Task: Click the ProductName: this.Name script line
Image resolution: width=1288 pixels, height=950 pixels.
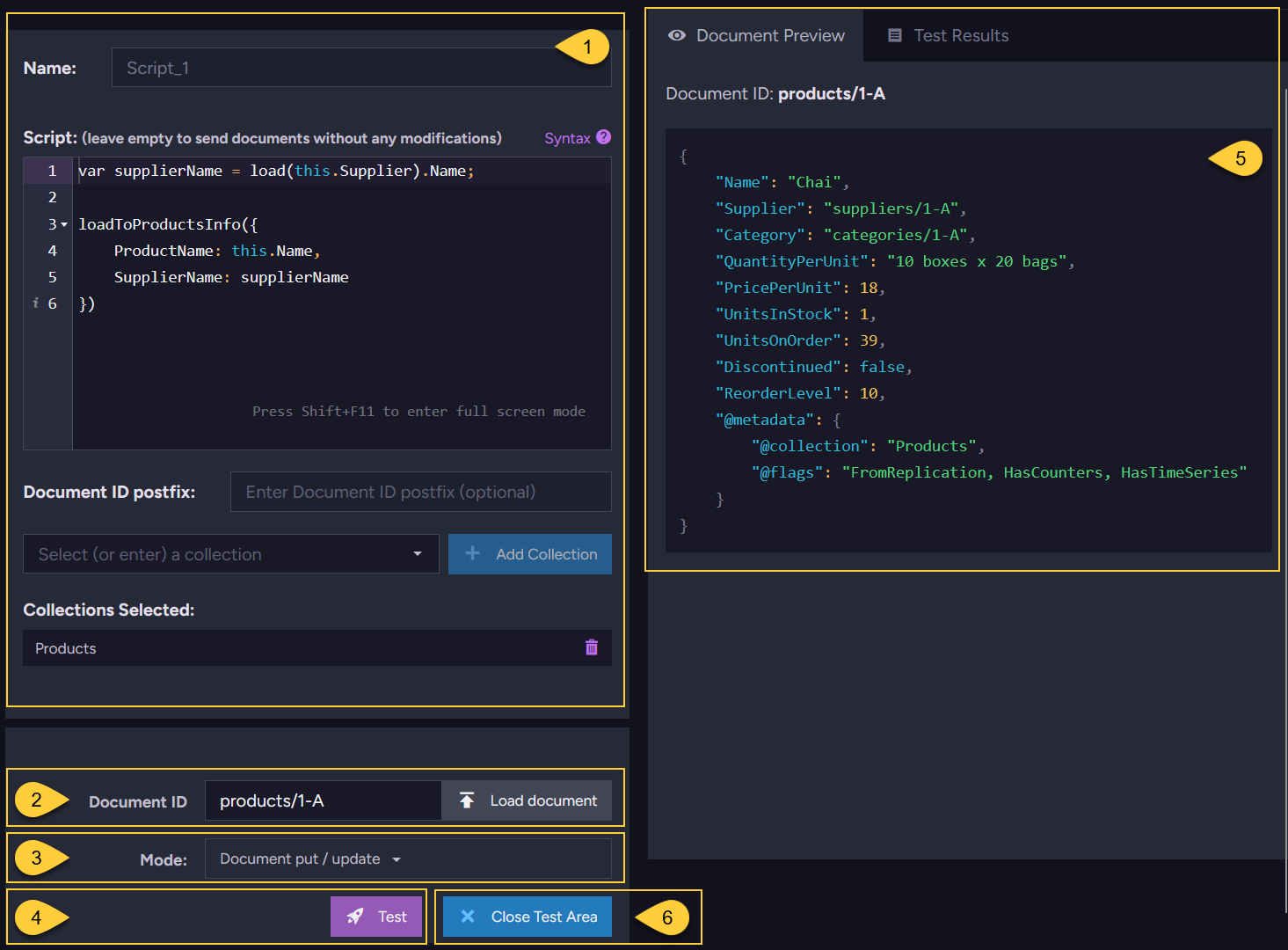Action: [x=217, y=251]
